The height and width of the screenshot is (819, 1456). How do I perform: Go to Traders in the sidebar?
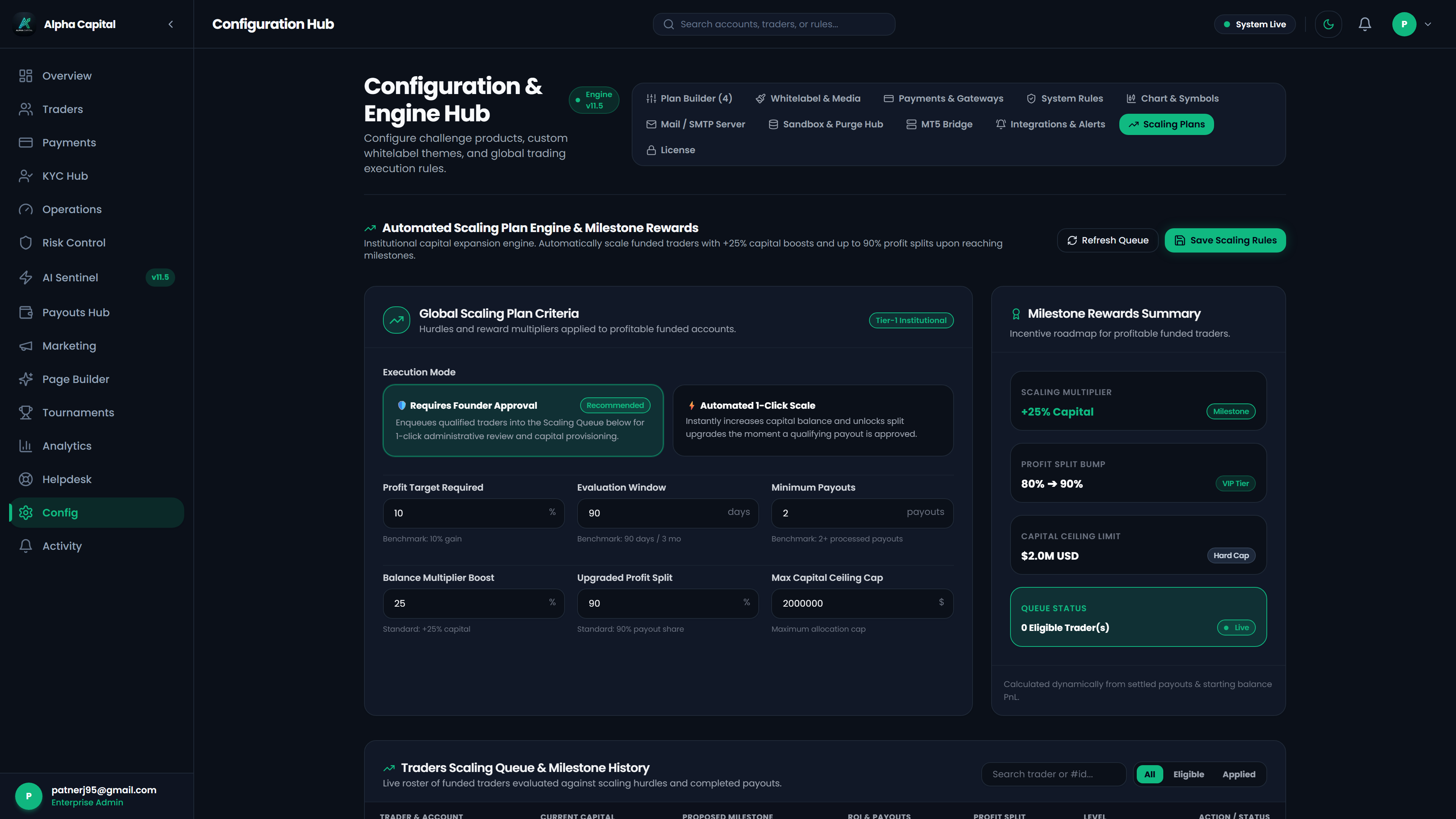point(97,109)
